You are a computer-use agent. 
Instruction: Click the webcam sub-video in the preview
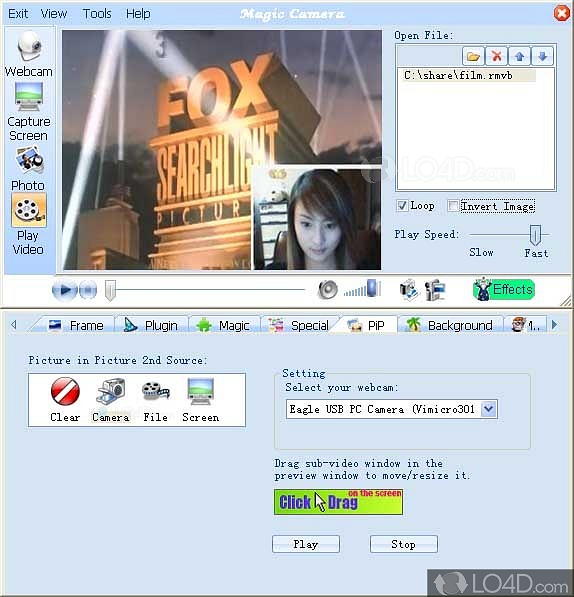pos(317,219)
